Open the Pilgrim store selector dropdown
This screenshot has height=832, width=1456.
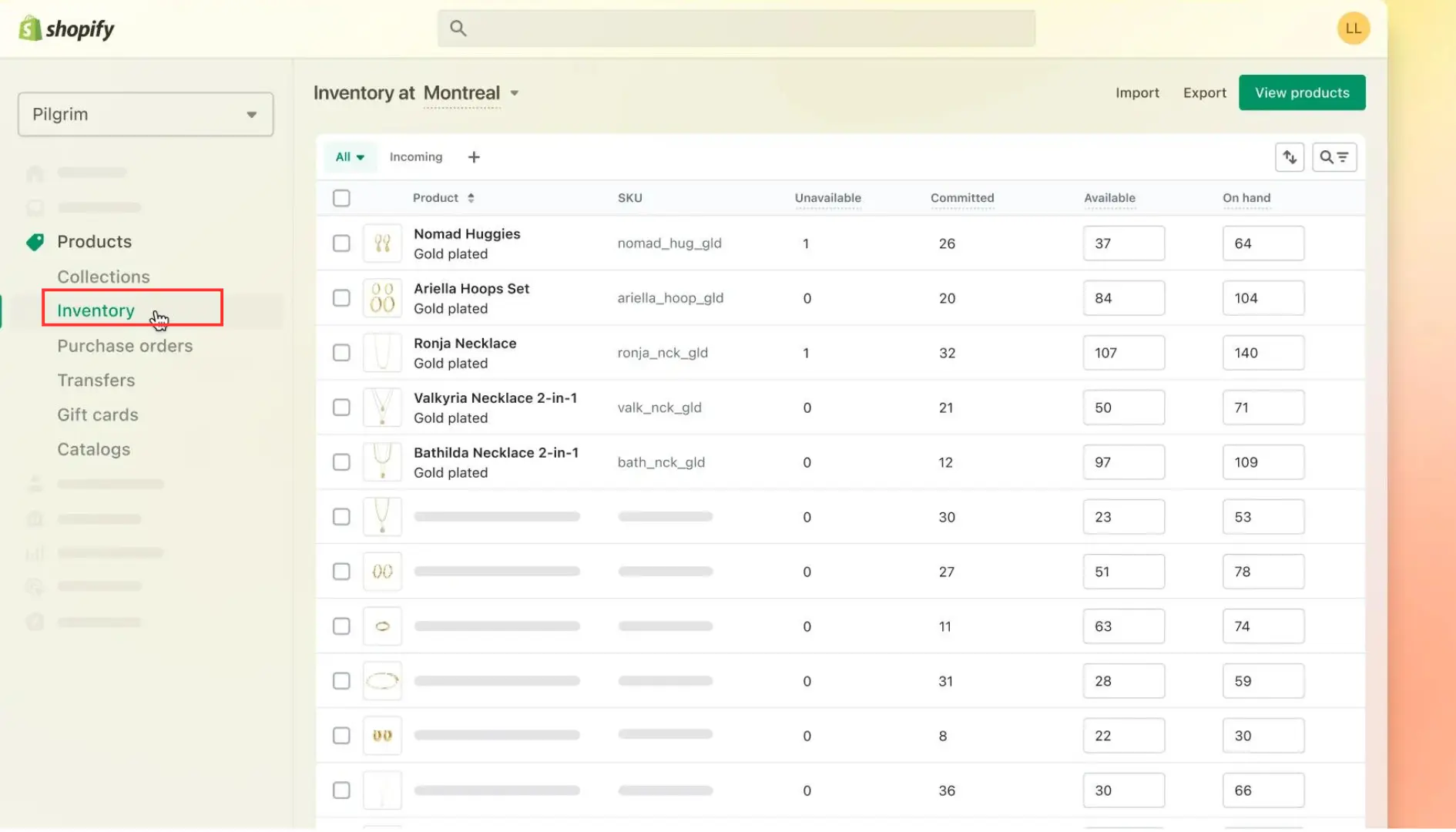click(x=146, y=114)
